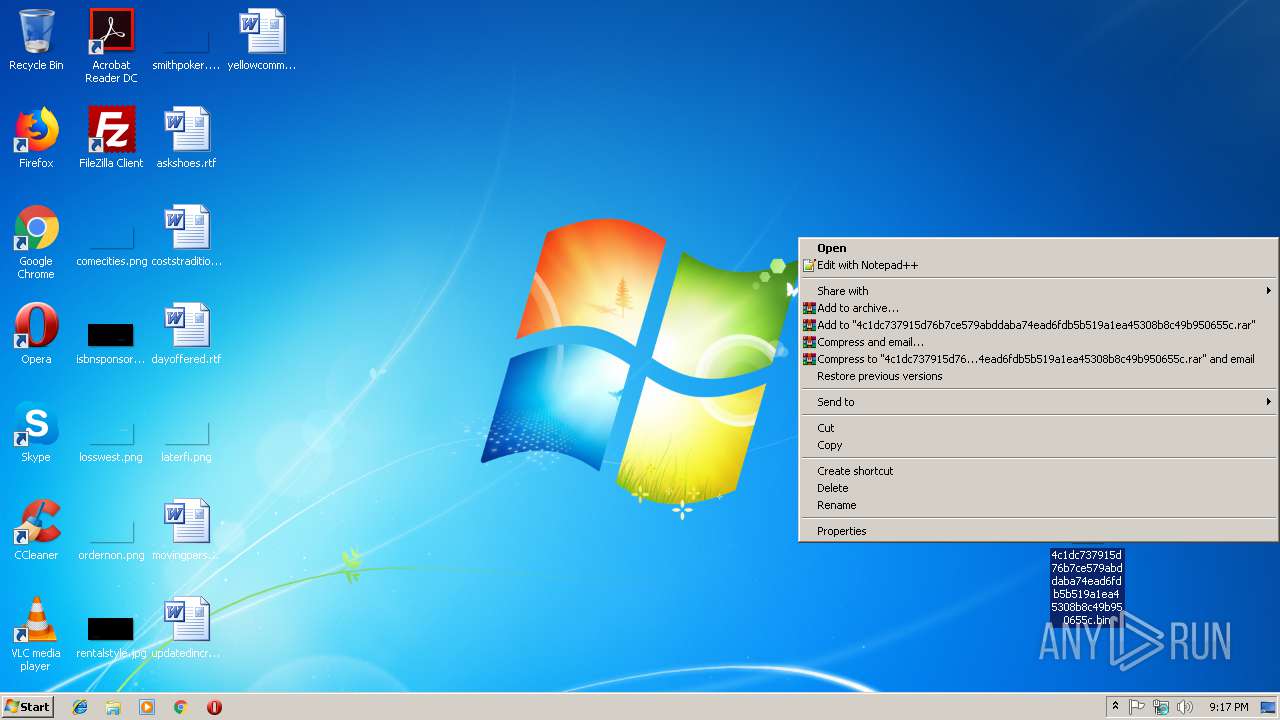
Task: Launch Opera from taskbar
Action: pos(214,707)
